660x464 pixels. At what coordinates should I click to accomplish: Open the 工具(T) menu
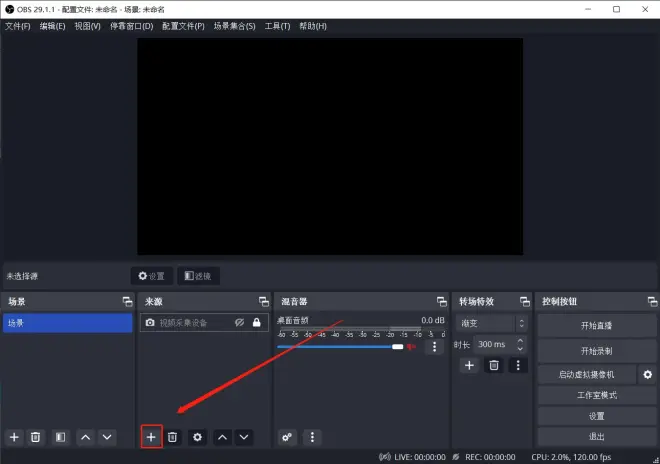tap(277, 26)
